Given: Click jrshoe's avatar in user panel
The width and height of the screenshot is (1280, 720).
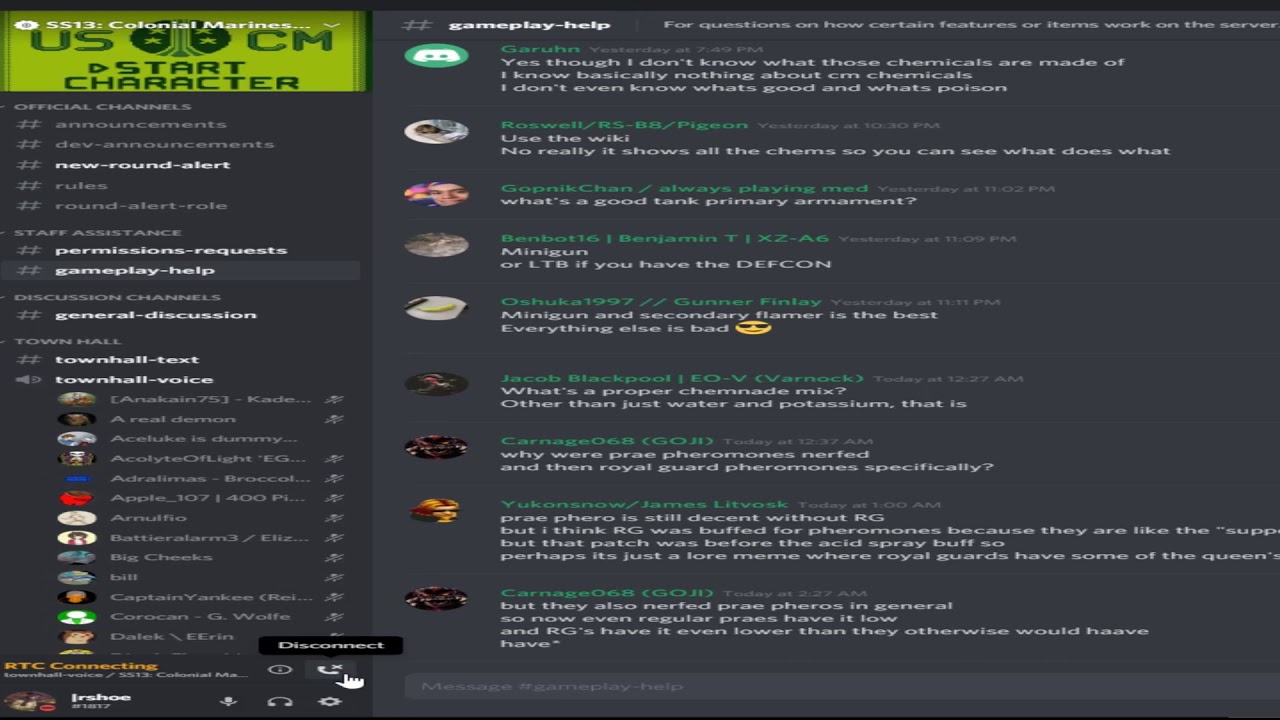Looking at the screenshot, I should coord(29,701).
